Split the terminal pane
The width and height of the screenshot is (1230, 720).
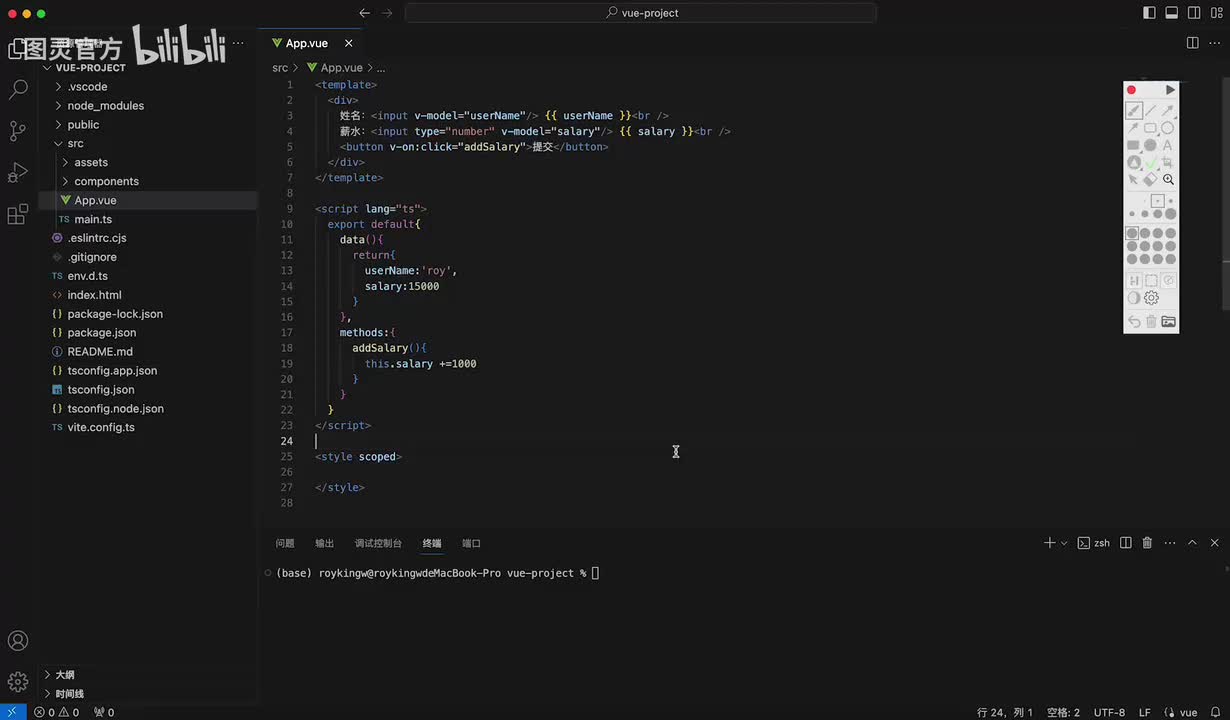pyautogui.click(x=1126, y=543)
